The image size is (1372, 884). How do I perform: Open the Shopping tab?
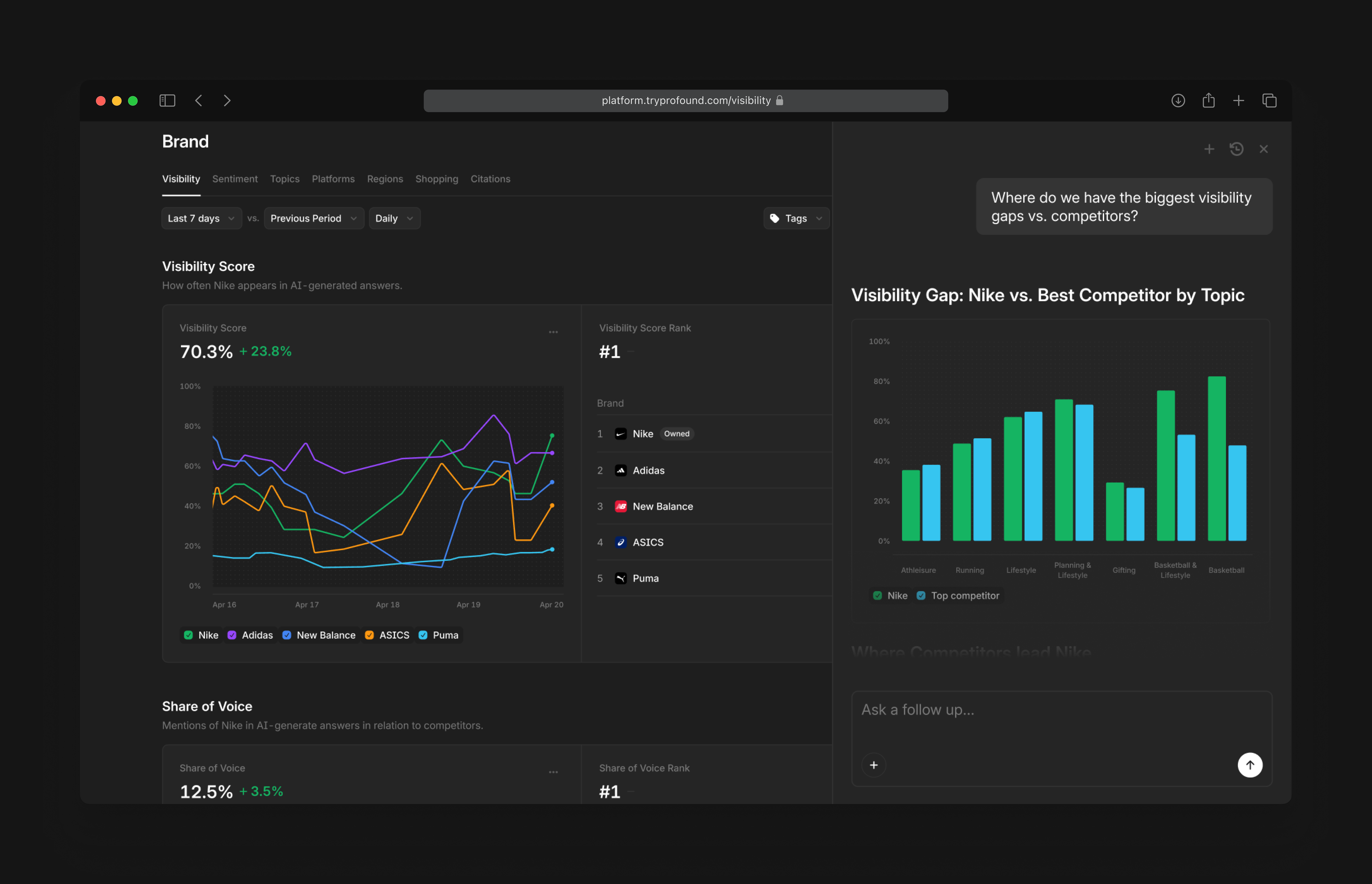tap(437, 179)
